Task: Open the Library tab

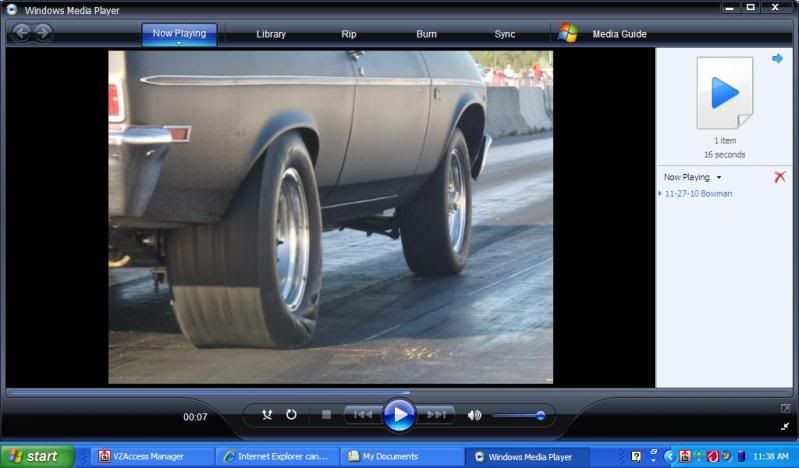Action: coord(271,34)
